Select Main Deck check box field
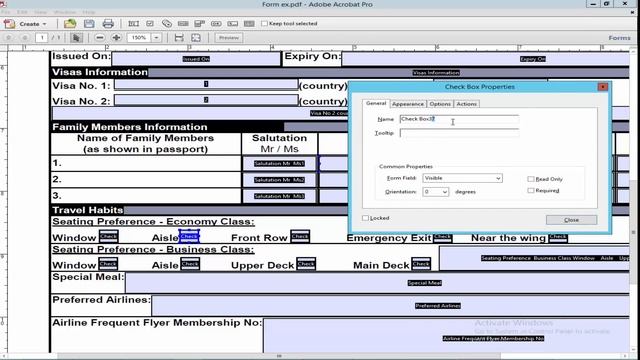This screenshot has width=640, height=360. [421, 264]
